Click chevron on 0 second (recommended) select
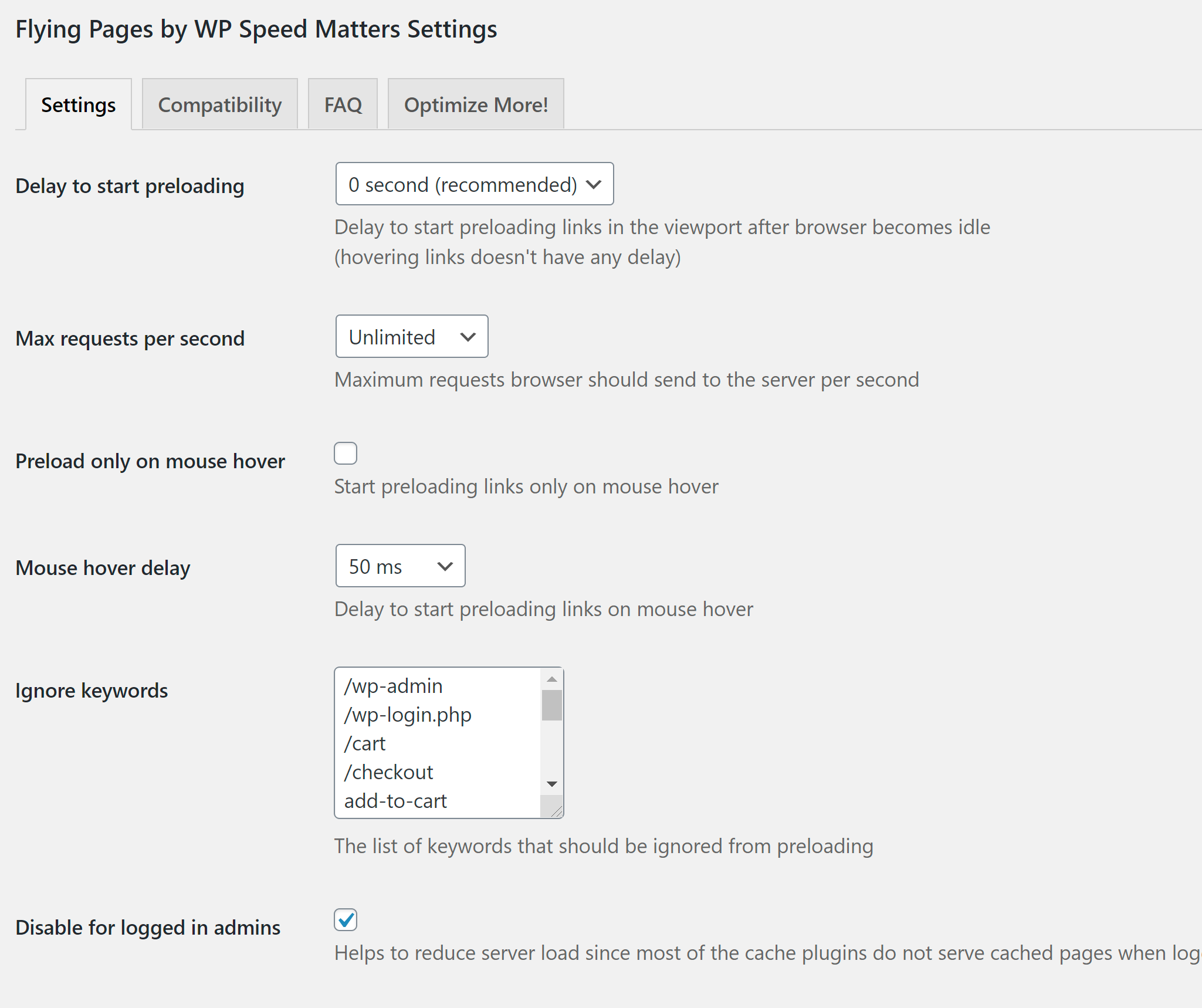Image resolution: width=1202 pixels, height=1008 pixels. (594, 184)
